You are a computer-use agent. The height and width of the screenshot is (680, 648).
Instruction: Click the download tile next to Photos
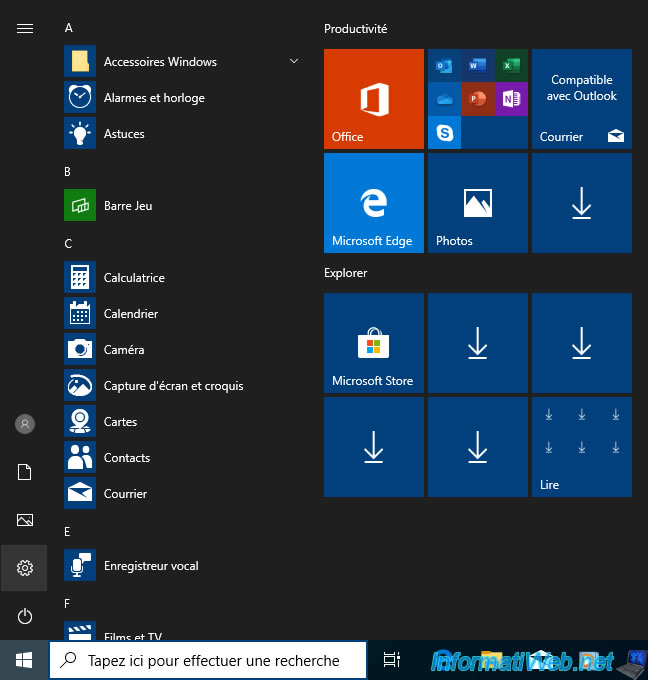[x=582, y=203]
